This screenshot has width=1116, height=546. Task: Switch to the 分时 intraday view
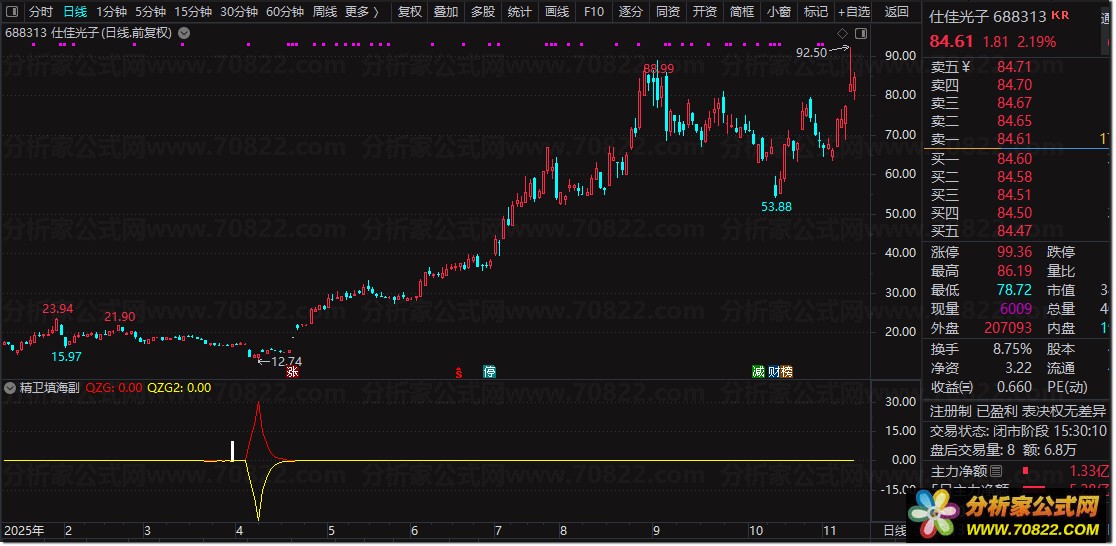tap(41, 11)
